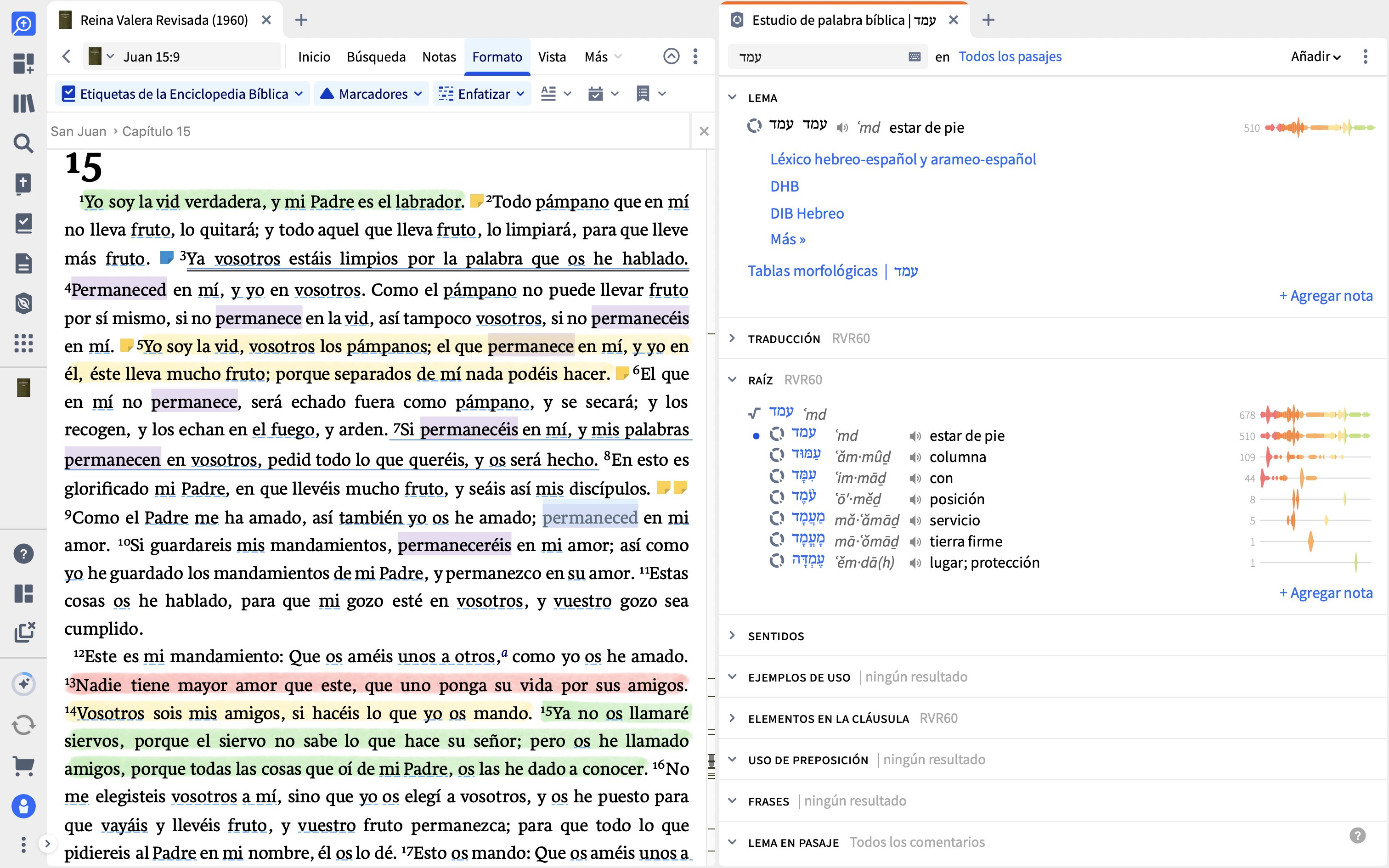Expand the TRADUCCIÓN section

click(x=732, y=338)
